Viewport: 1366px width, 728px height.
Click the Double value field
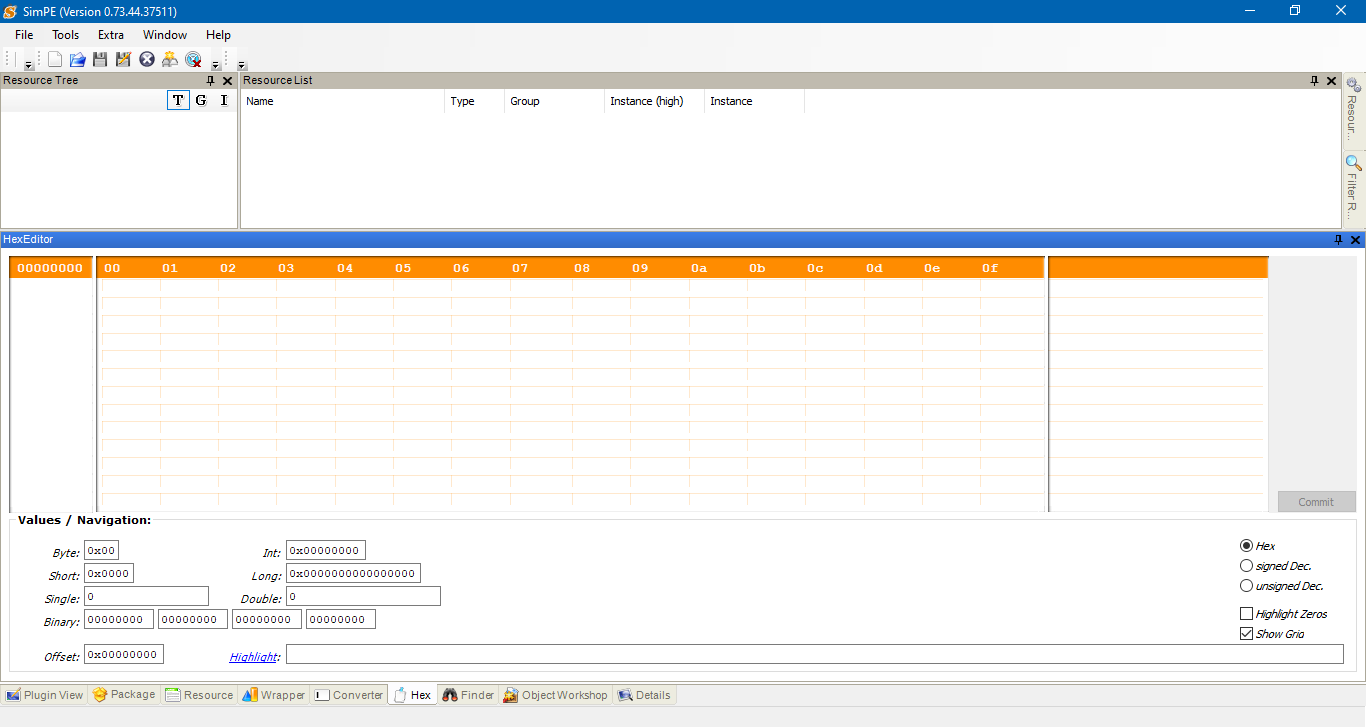[x=363, y=596]
